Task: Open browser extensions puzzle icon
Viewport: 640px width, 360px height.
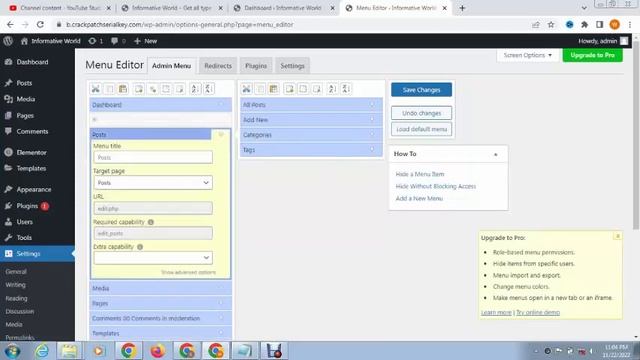Action: point(584,24)
